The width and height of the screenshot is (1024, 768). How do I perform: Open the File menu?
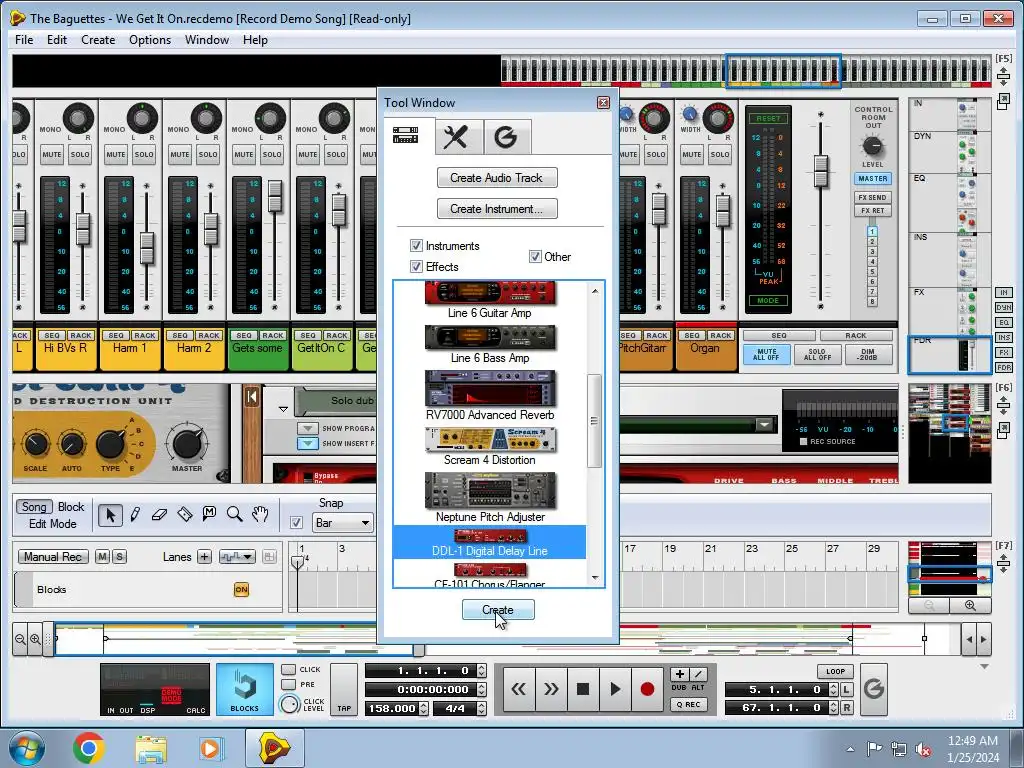[24, 40]
